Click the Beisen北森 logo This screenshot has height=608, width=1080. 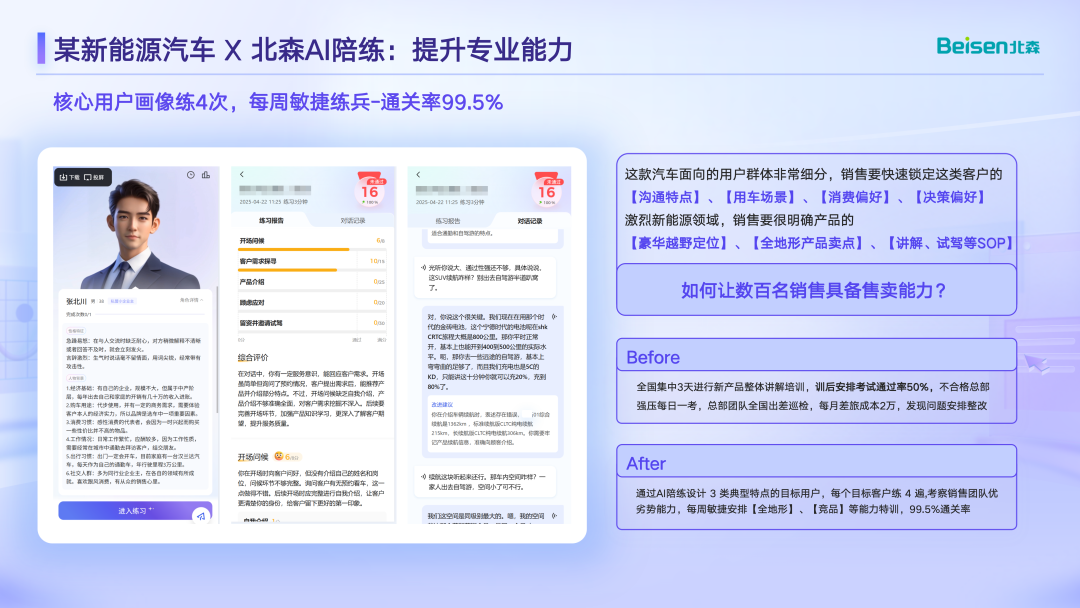click(988, 47)
